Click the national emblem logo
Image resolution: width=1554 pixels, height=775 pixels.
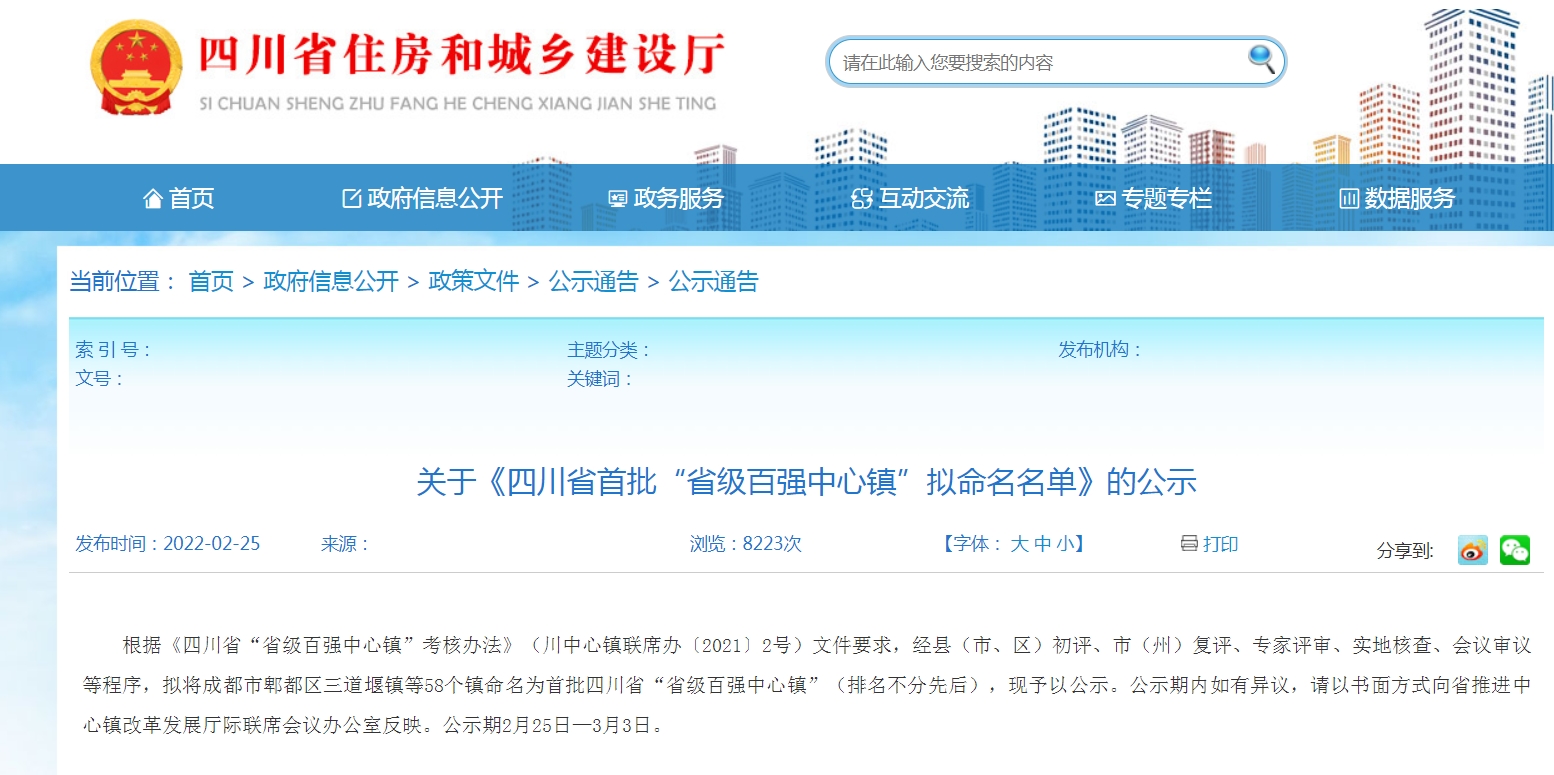(x=137, y=68)
